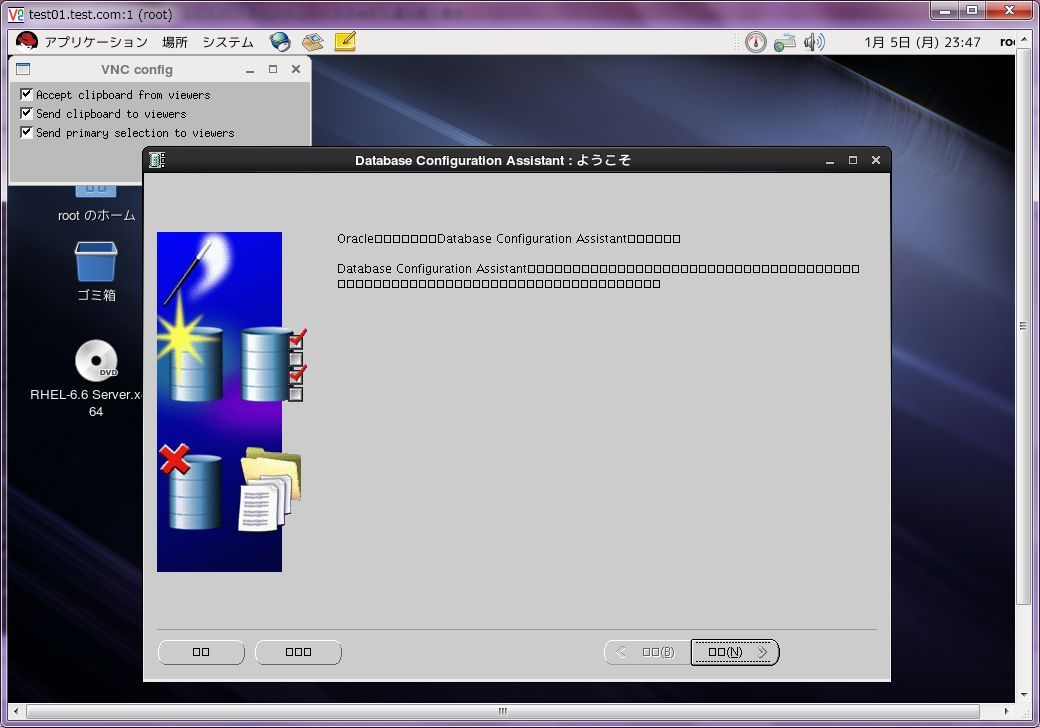
Task: Click the second bottom-left button with three characters
Action: coord(298,652)
